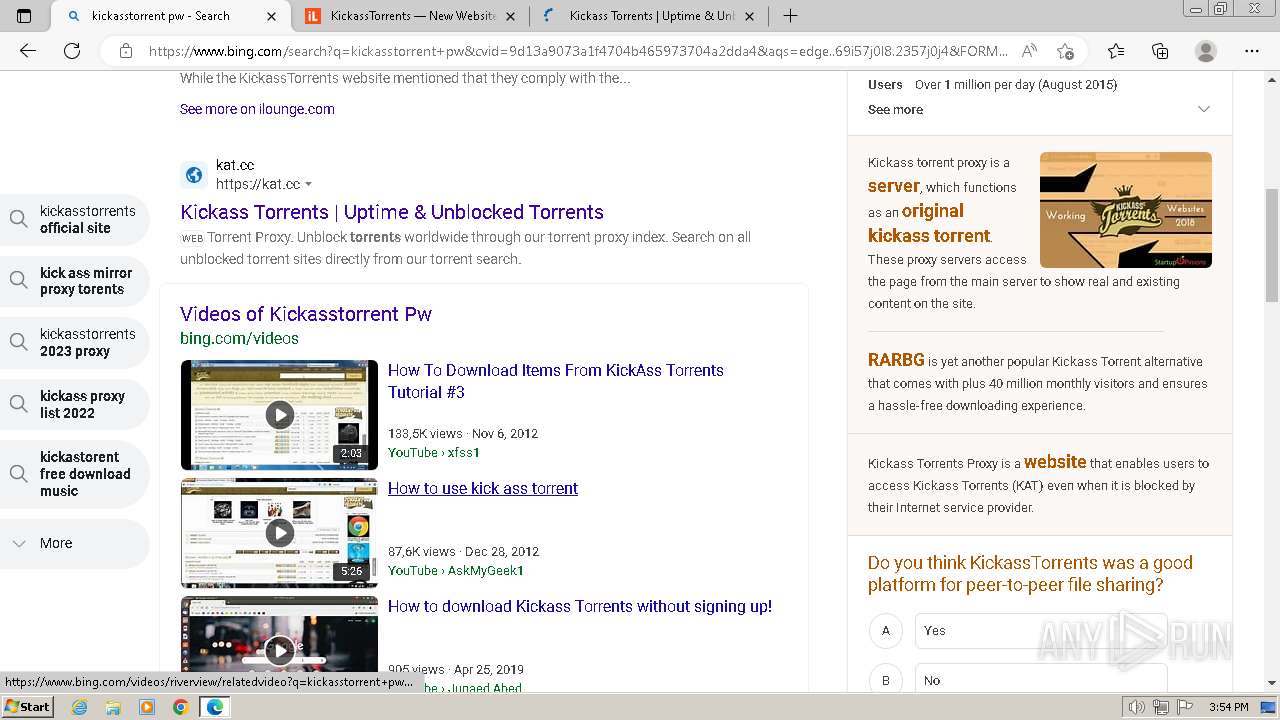Expand More related searches

pyautogui.click(x=75, y=543)
